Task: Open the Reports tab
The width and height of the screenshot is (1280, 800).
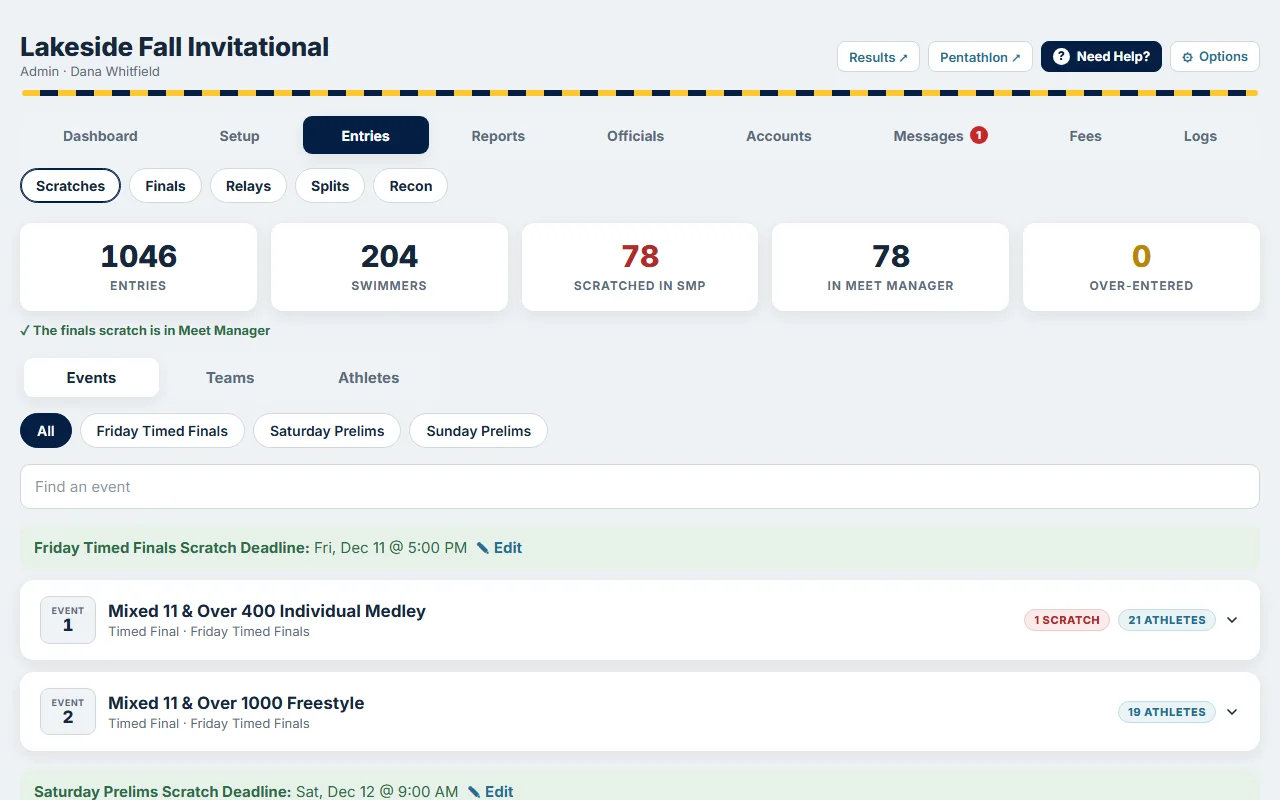Action: [x=498, y=136]
